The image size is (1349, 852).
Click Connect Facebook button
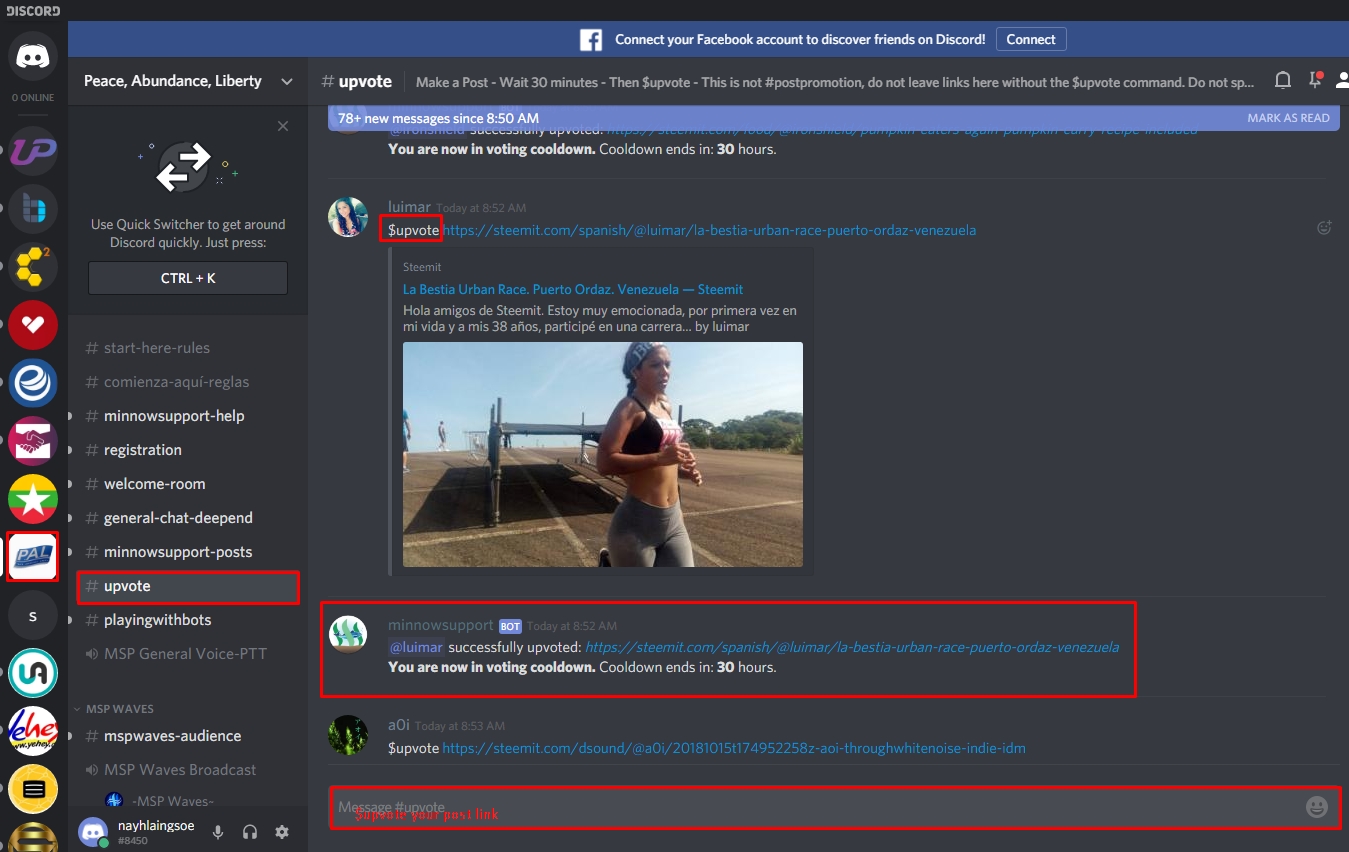pyautogui.click(x=1031, y=39)
